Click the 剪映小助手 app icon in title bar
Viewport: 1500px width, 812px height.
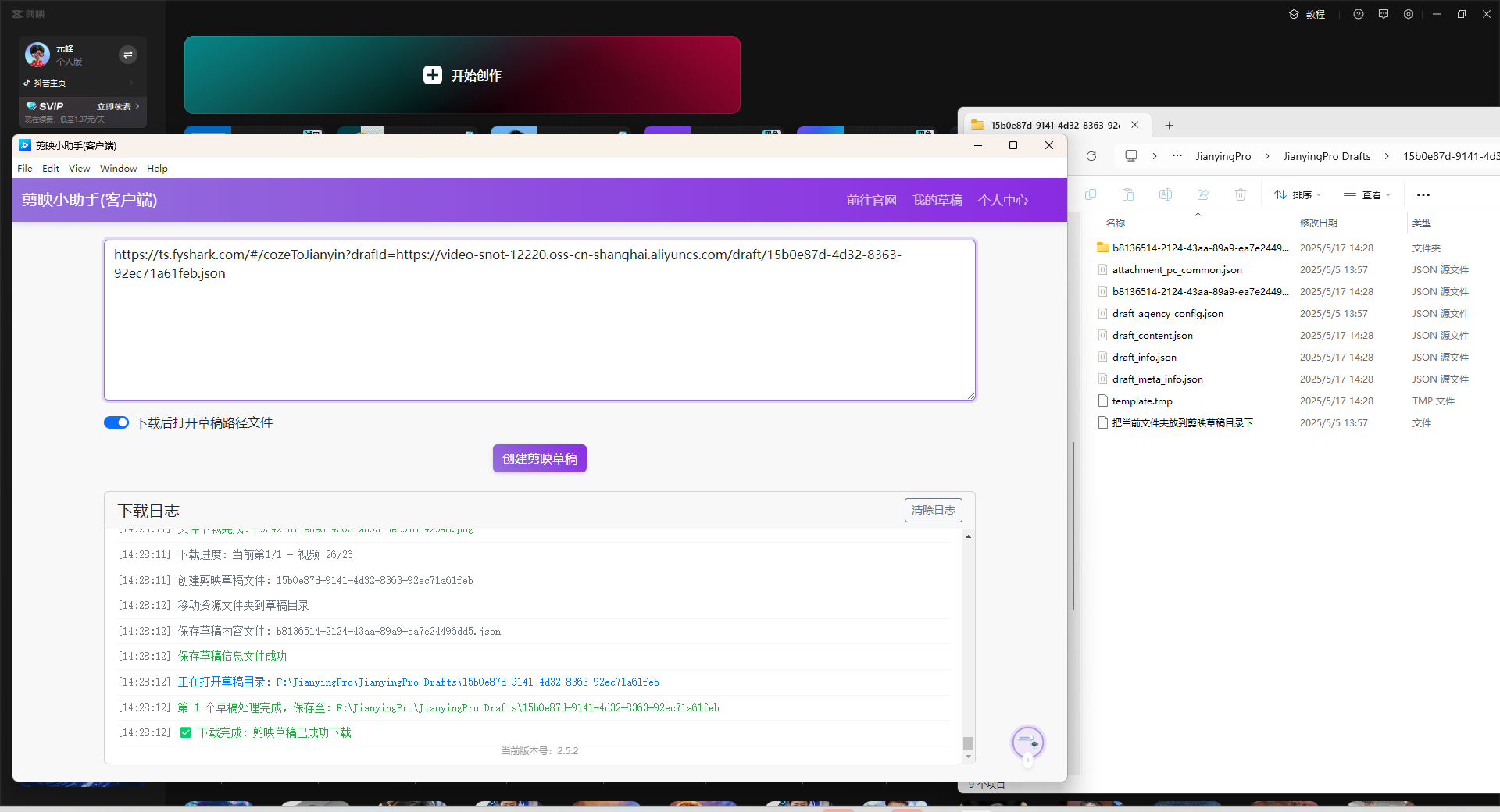point(25,145)
